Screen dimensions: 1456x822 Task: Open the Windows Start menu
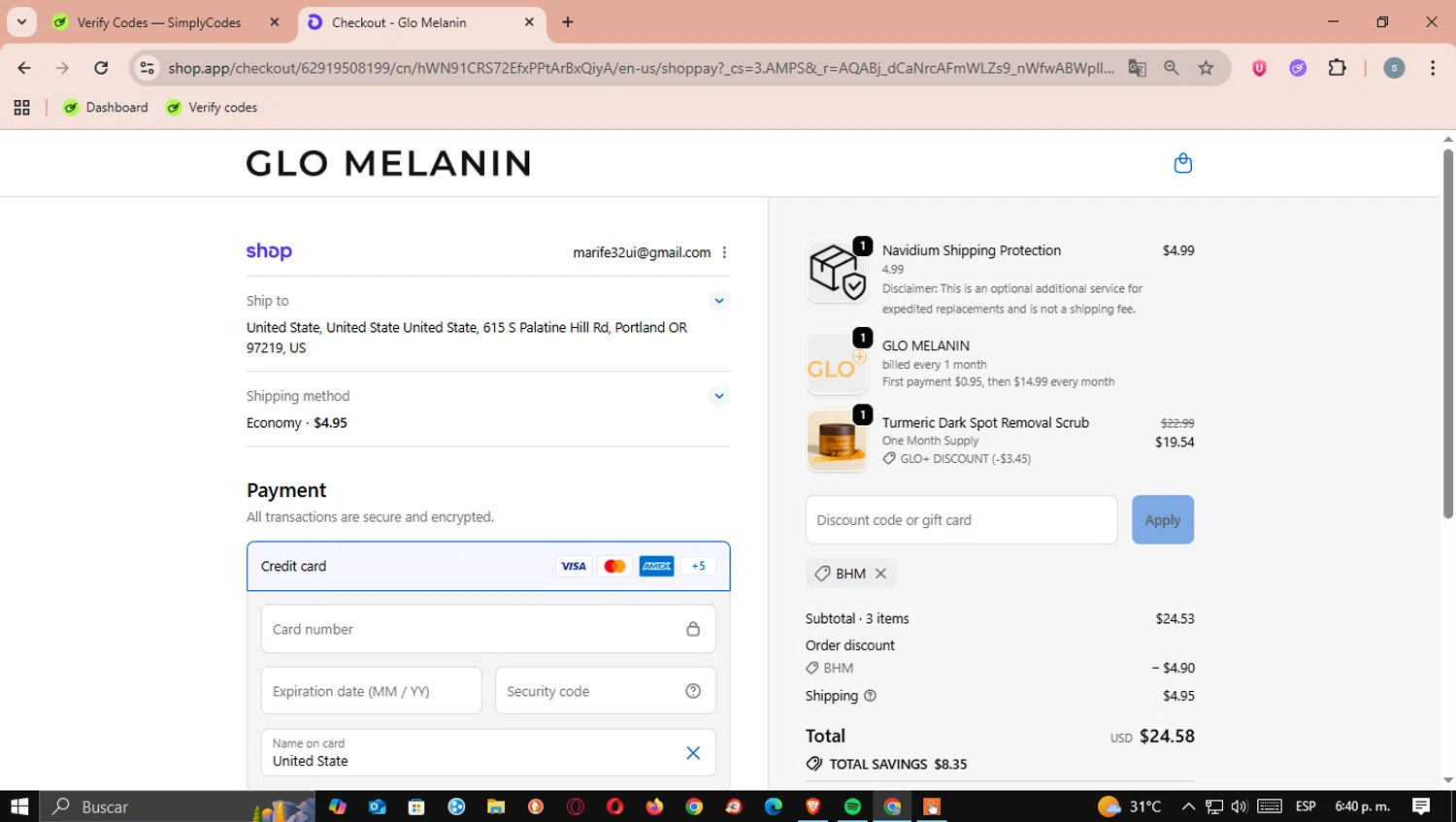19,806
